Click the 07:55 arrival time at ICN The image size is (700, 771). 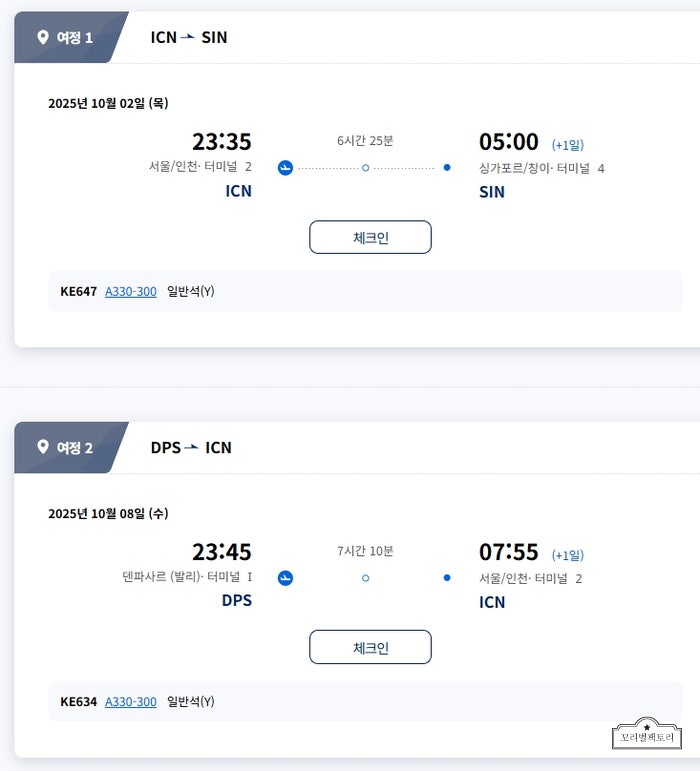tap(508, 552)
